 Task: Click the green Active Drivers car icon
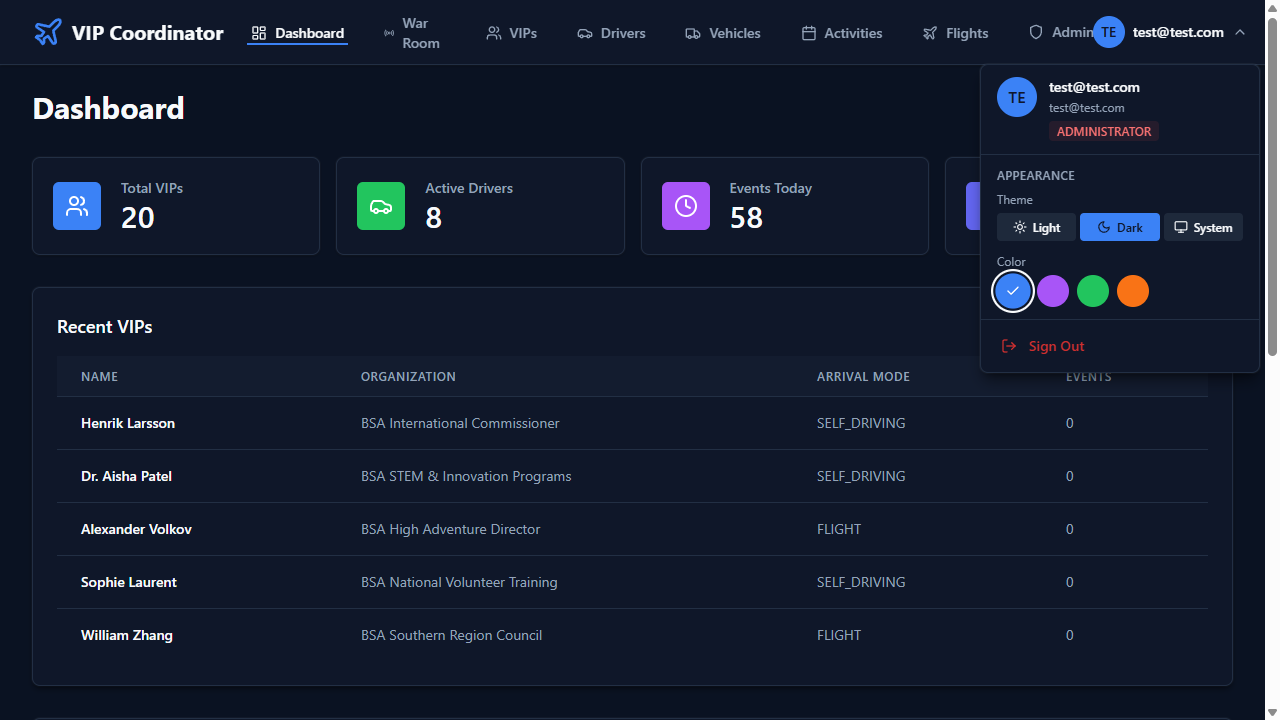point(381,206)
